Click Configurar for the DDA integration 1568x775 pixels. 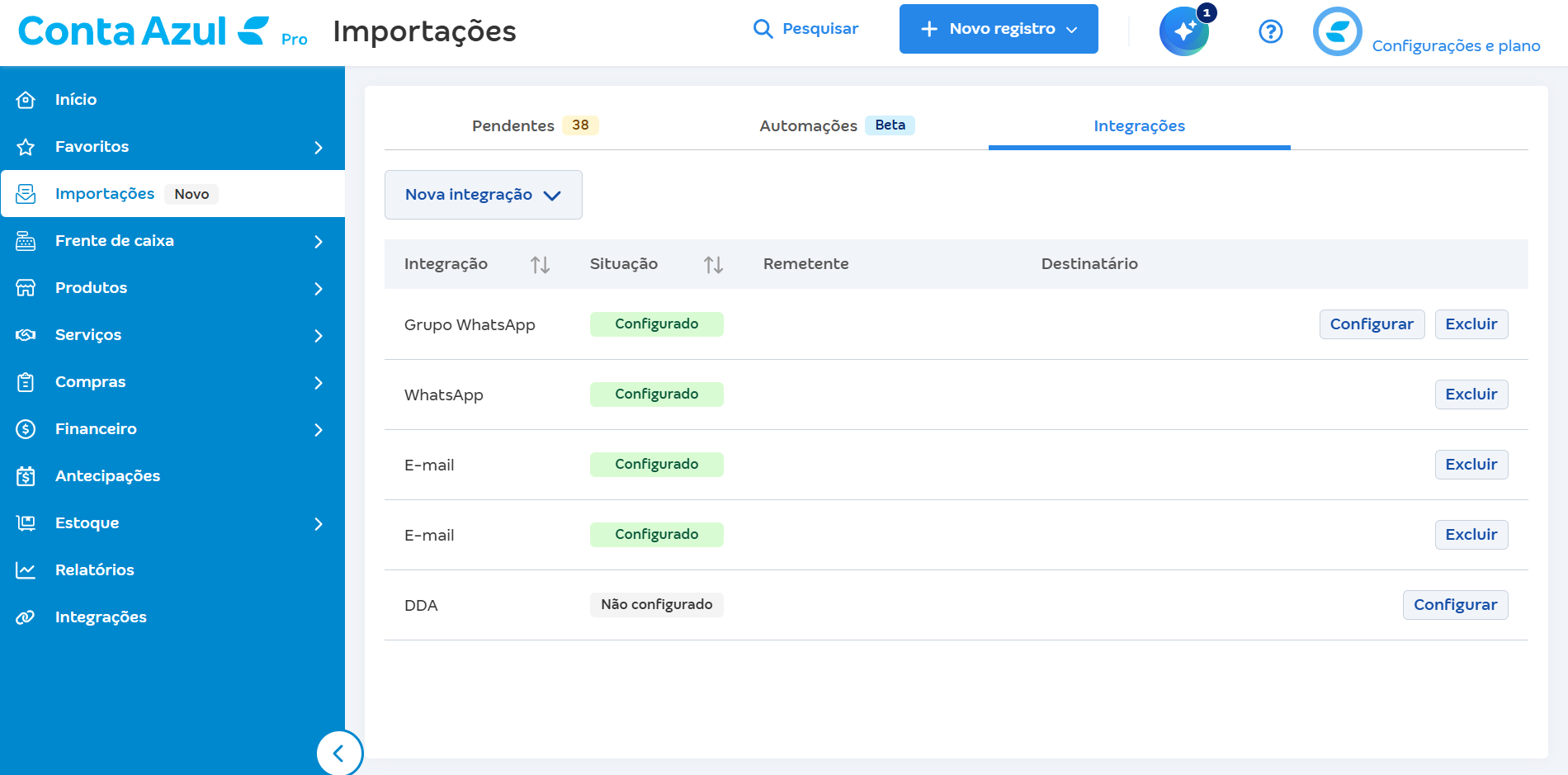[1456, 605]
